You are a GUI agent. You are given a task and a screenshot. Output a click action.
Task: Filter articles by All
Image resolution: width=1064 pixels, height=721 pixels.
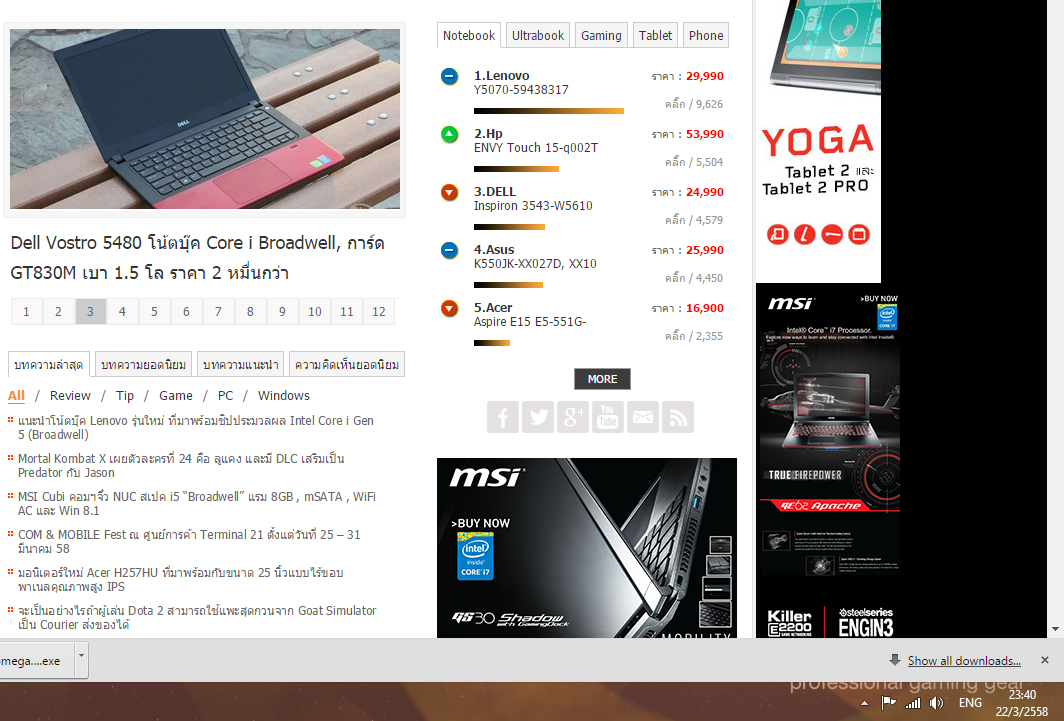coord(16,395)
